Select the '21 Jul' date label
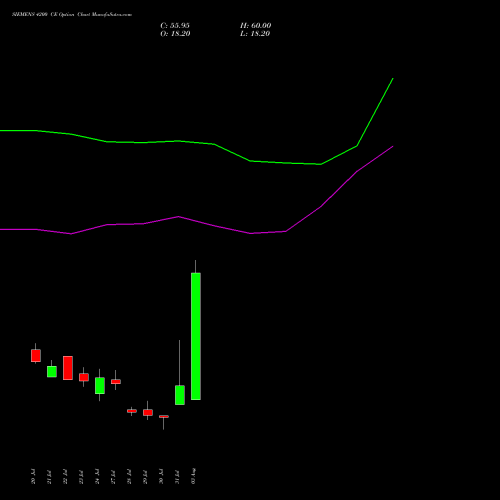500x500 pixels. (x=49, y=477)
